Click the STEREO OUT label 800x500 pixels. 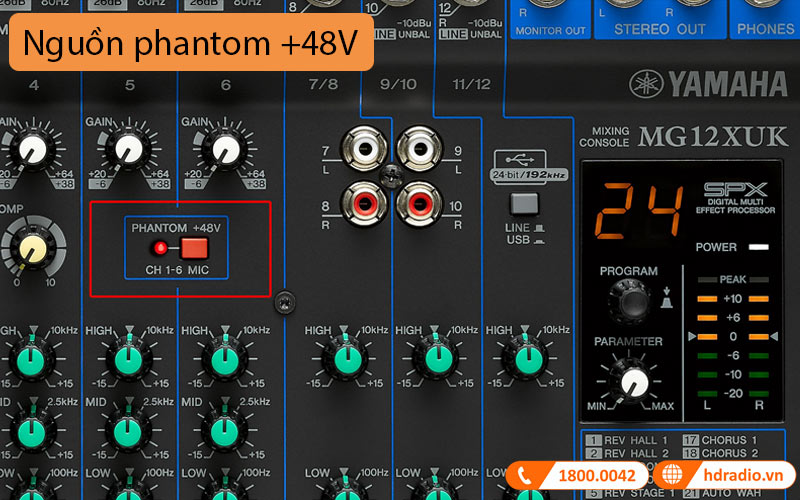tap(659, 29)
